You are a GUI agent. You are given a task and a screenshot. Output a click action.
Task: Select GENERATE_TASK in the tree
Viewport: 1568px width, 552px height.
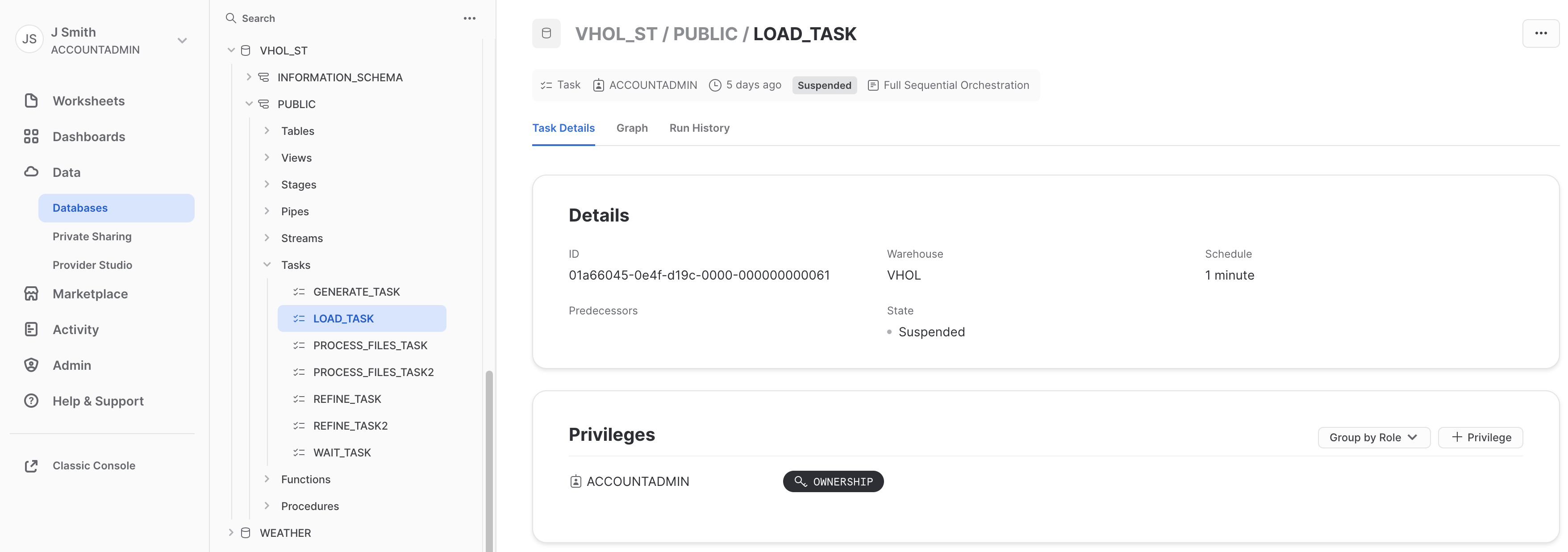356,292
